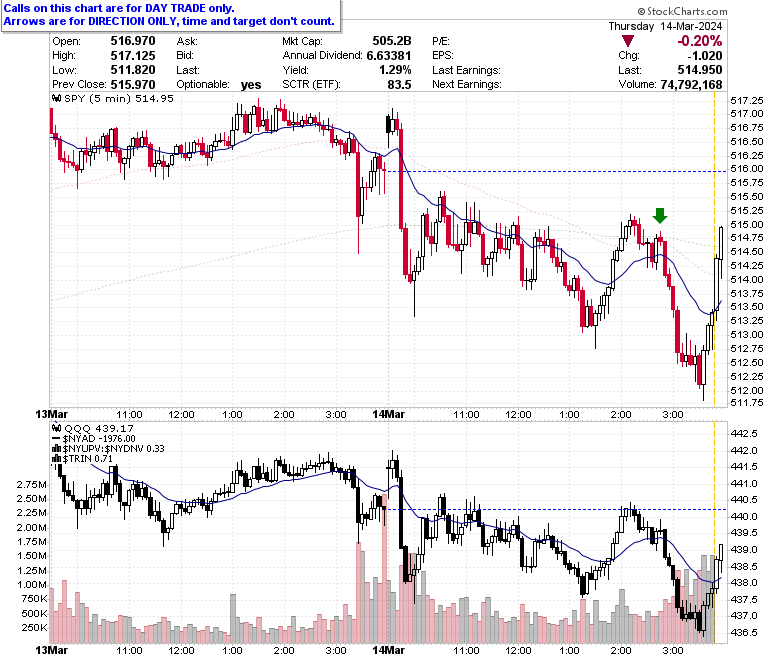Click the 511.75 price axis label
The width and height of the screenshot is (780, 659).
747,403
